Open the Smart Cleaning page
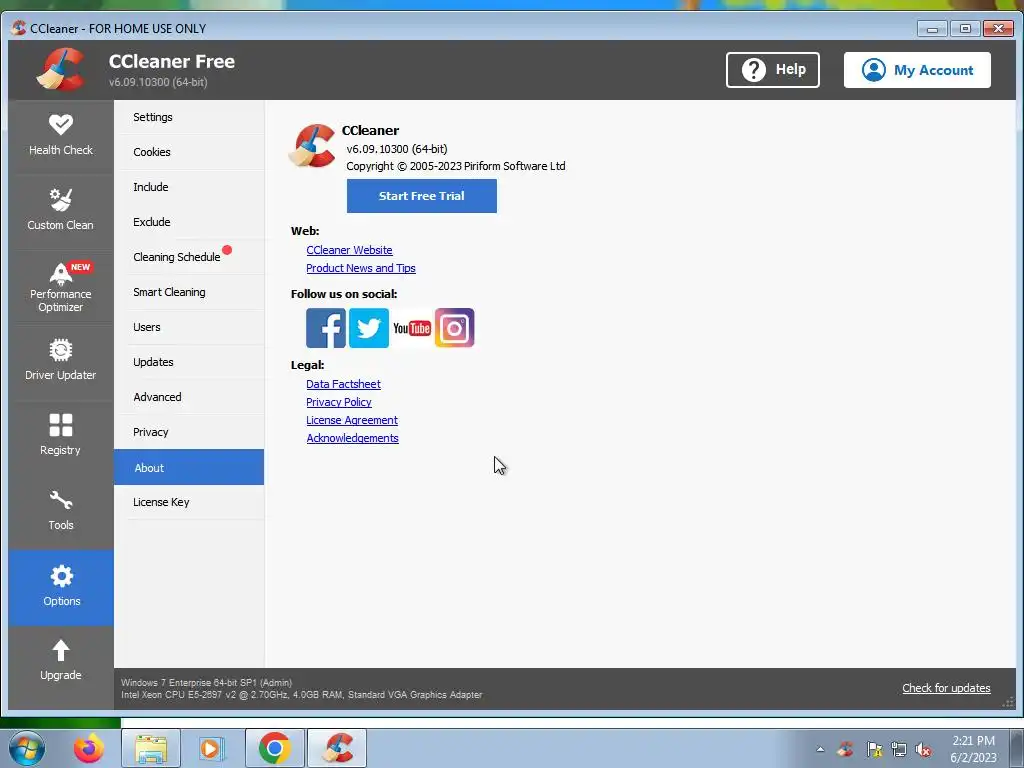 pos(189,293)
